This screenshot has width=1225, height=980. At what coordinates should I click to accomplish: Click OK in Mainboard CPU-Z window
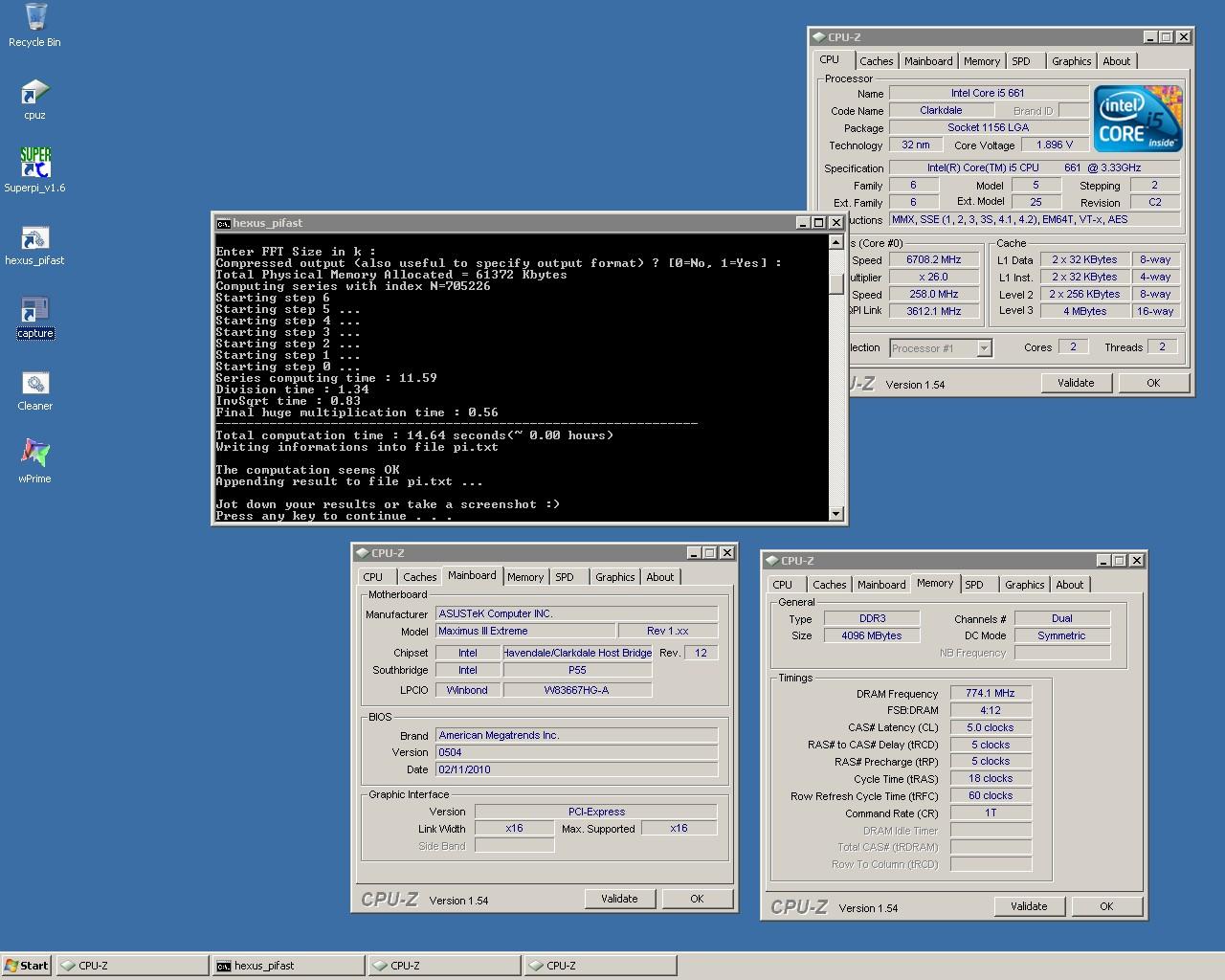[x=697, y=899]
